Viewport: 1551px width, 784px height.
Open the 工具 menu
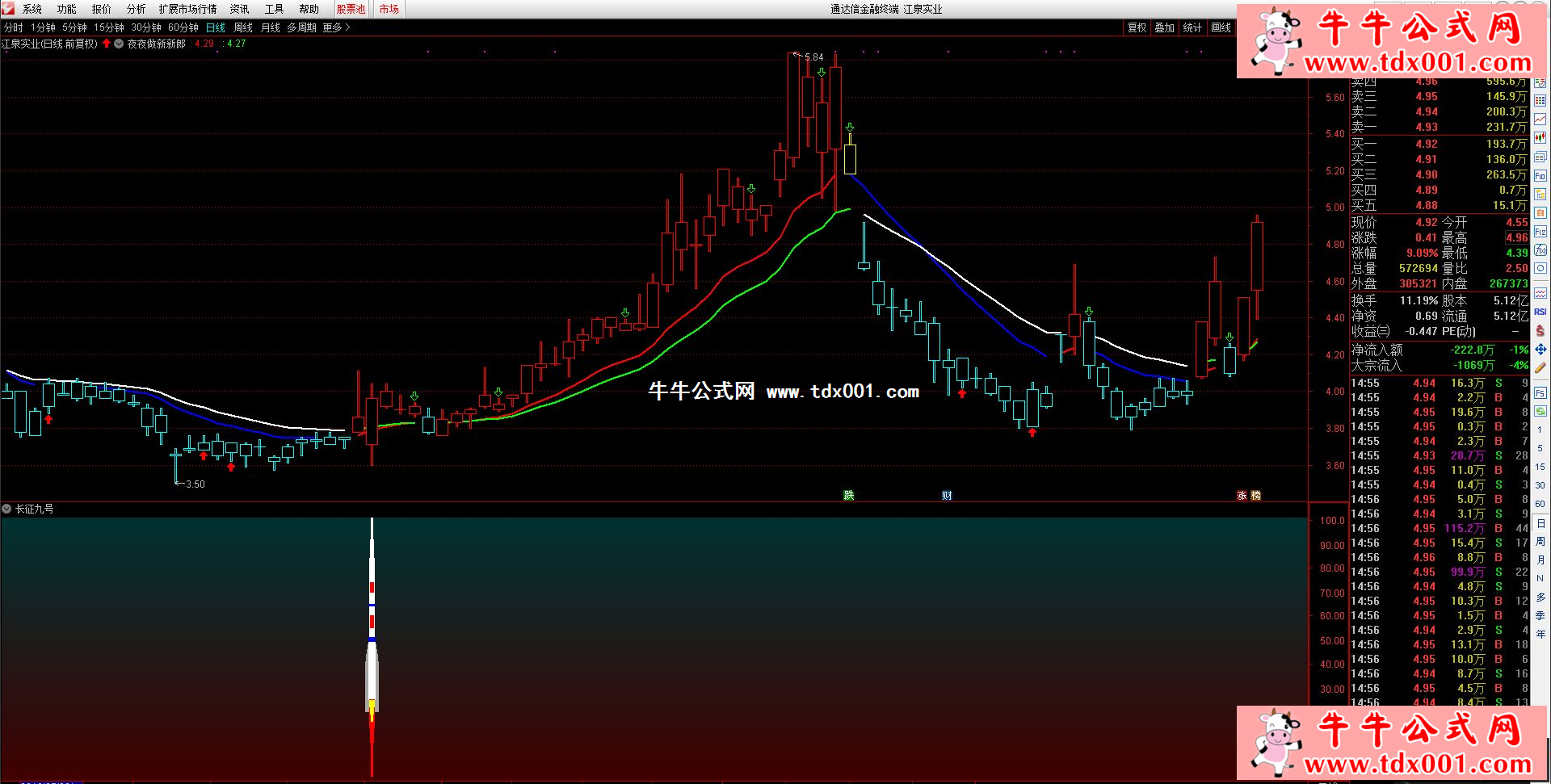pyautogui.click(x=275, y=9)
